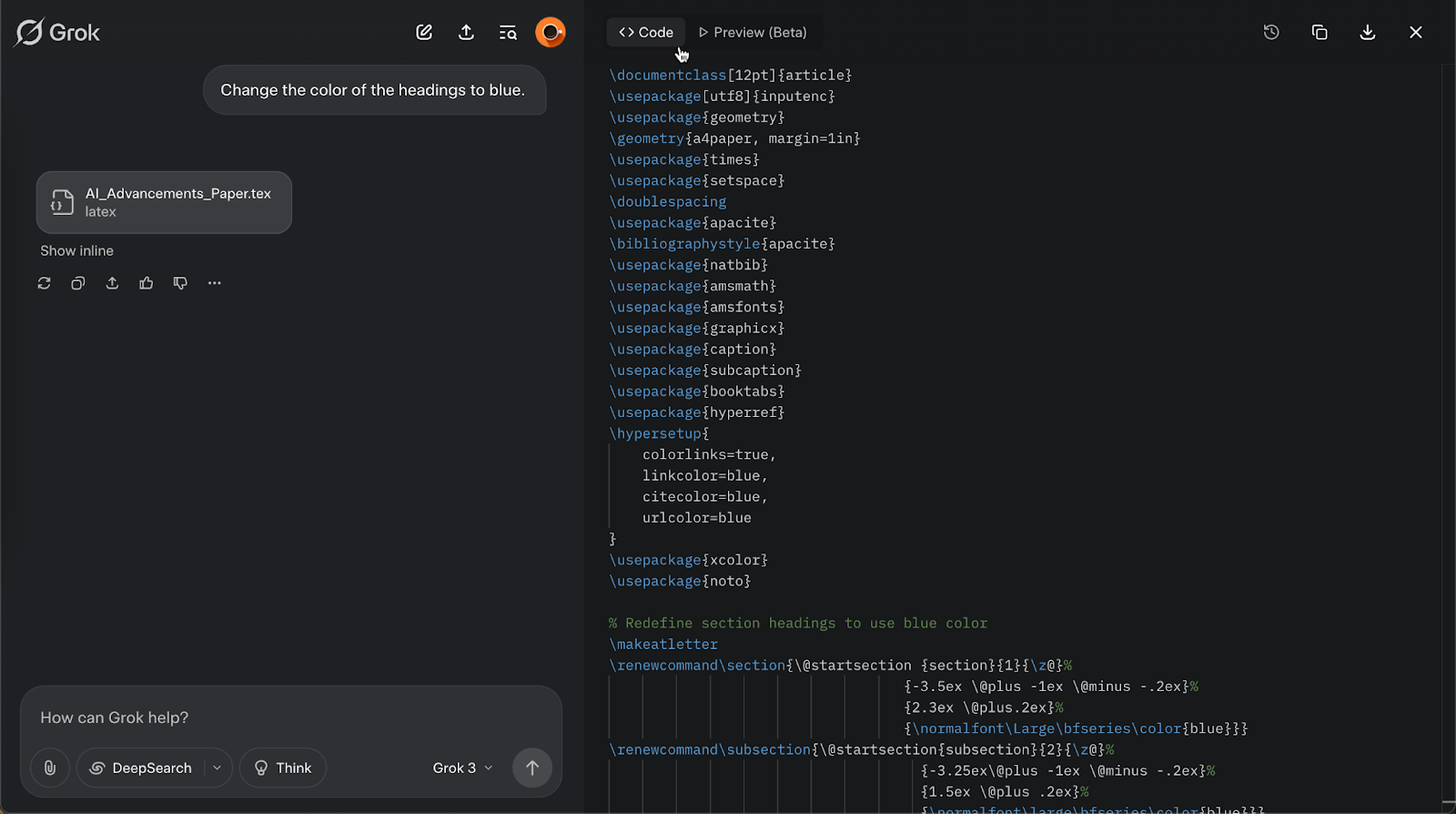Click the \usepackage{noto} line
Viewport: 1456px width, 814px height.
pos(680,581)
